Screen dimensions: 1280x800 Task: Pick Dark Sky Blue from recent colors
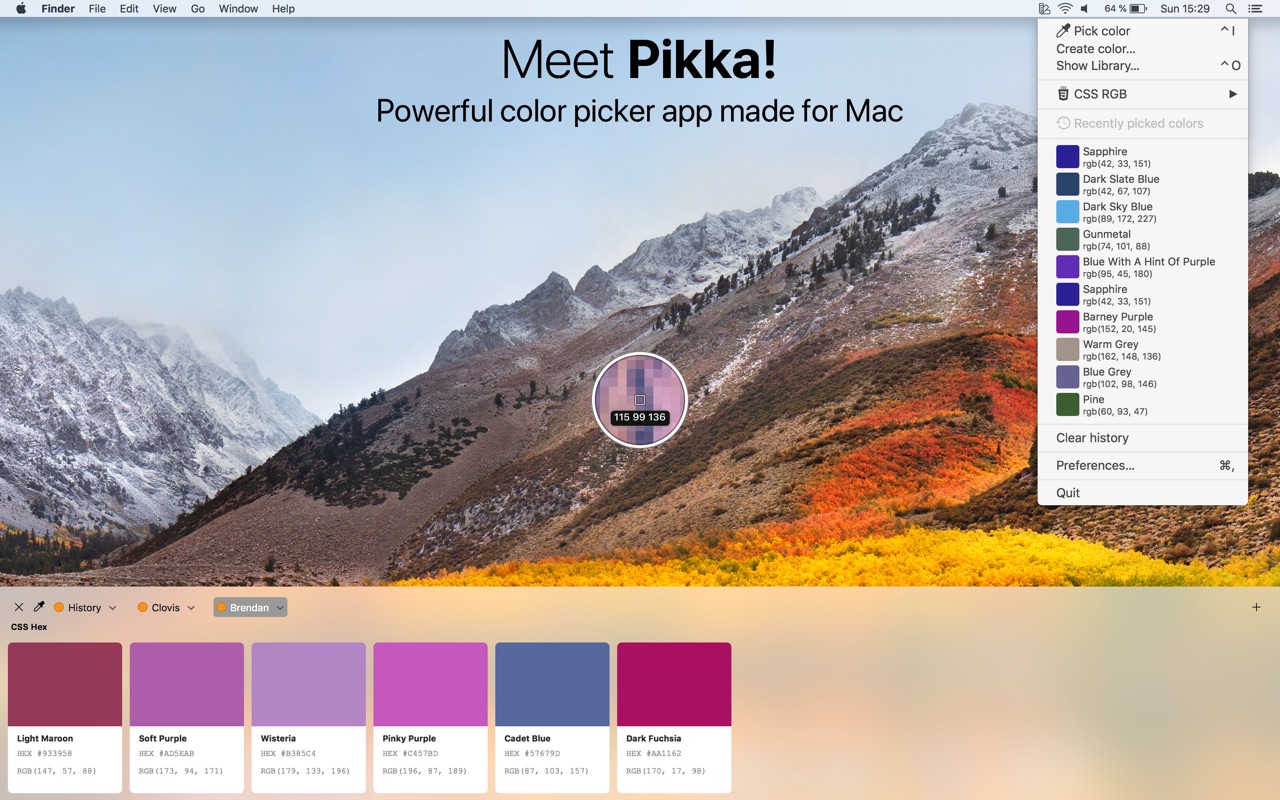coord(1142,212)
